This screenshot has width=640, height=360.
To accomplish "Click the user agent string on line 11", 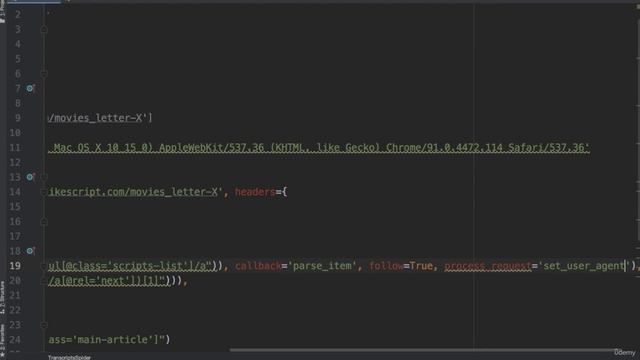I will click(319, 147).
